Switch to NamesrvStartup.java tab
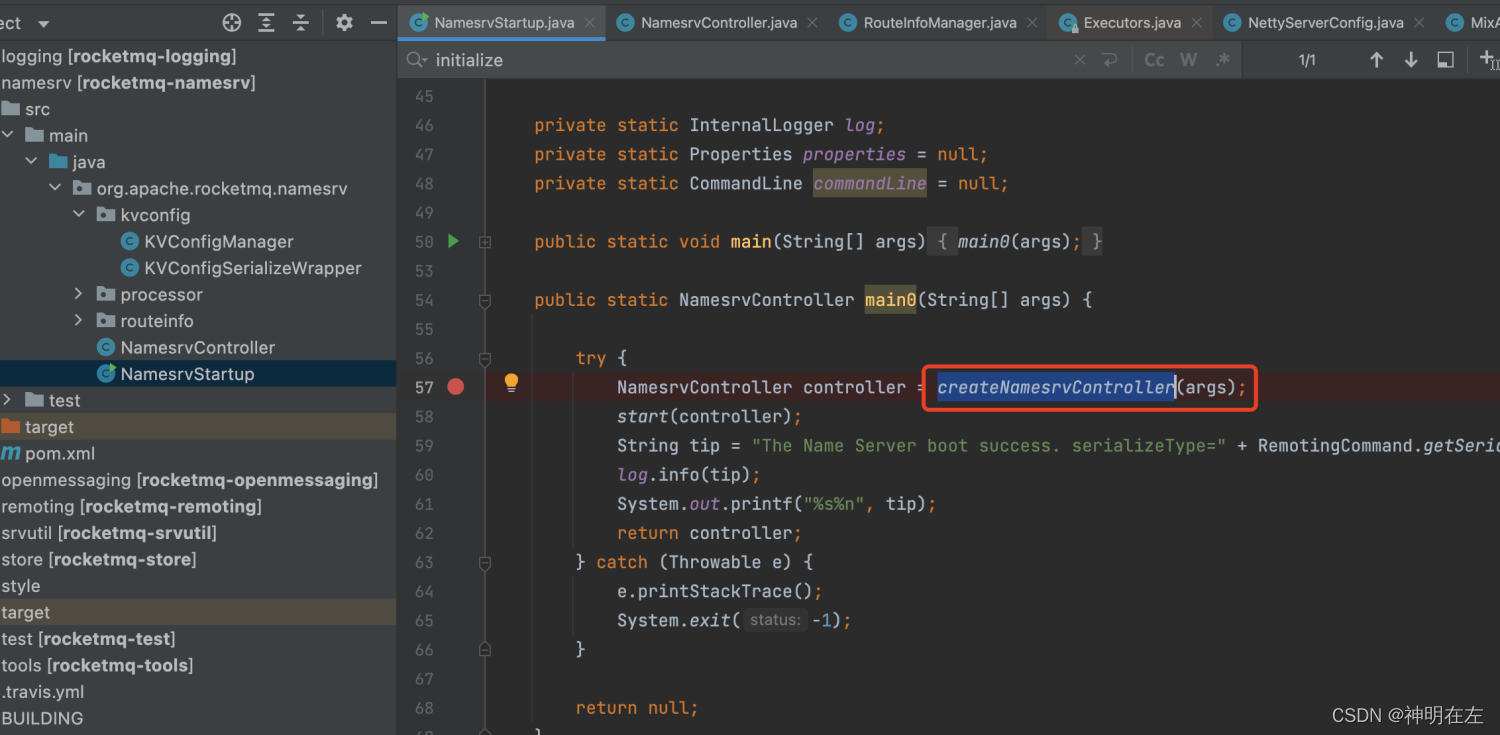The width and height of the screenshot is (1500, 735). point(503,22)
